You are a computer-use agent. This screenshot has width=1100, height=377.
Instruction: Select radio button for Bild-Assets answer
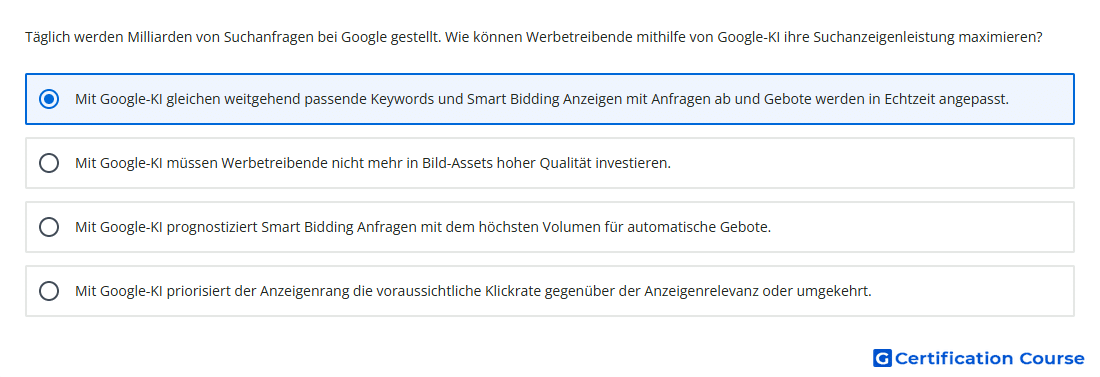click(x=49, y=163)
